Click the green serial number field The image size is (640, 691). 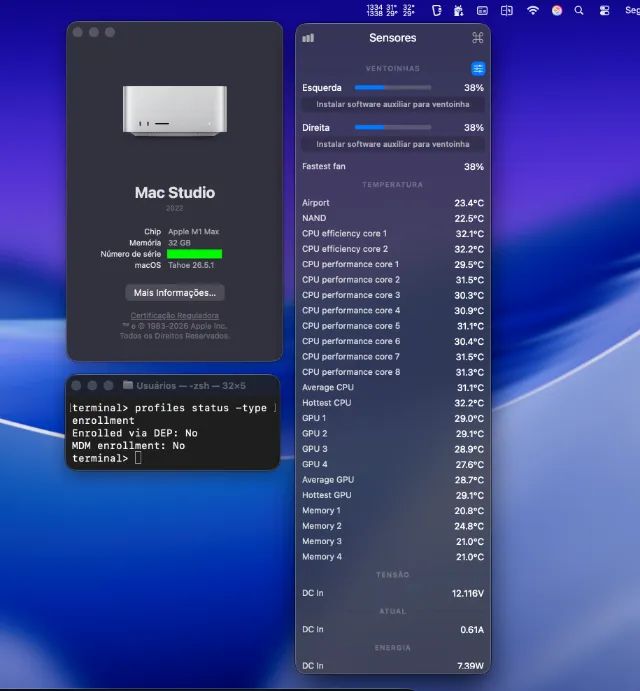(x=194, y=254)
